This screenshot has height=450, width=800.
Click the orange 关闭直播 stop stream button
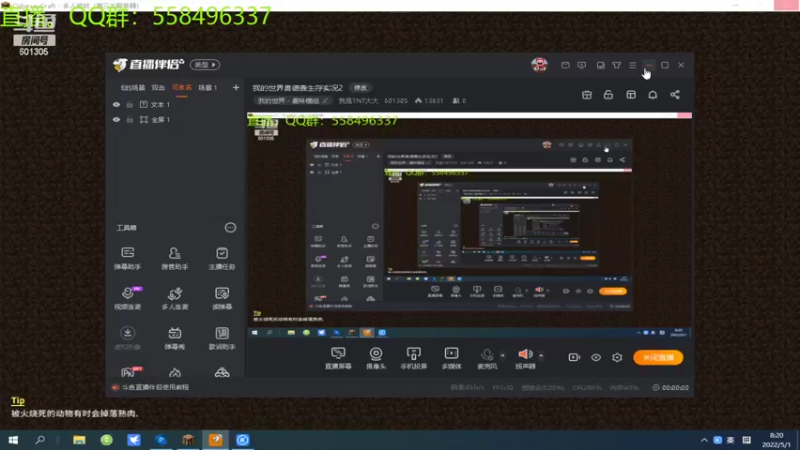coord(658,357)
